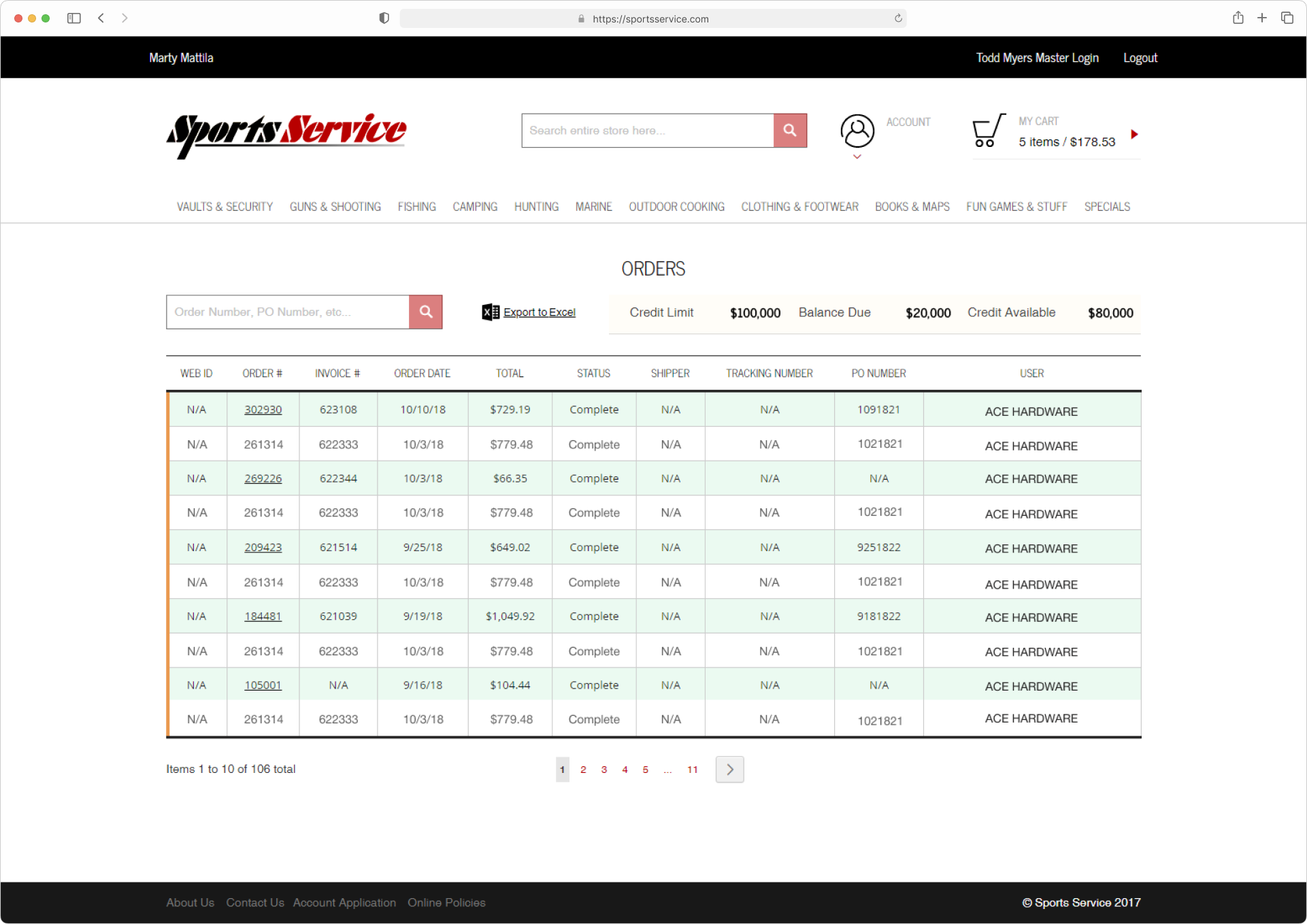Open the Contact Us footer link
Image resolution: width=1307 pixels, height=924 pixels.
tap(254, 902)
